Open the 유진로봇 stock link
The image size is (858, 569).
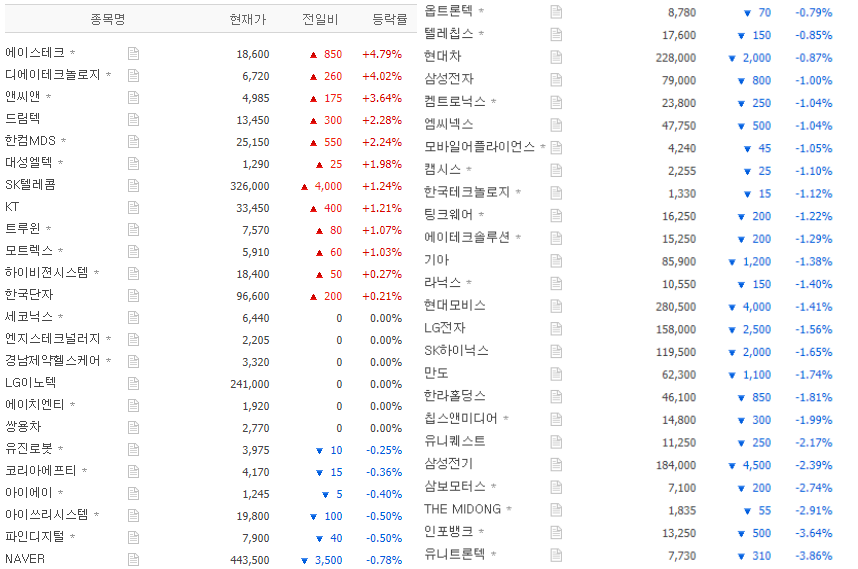(x=28, y=449)
